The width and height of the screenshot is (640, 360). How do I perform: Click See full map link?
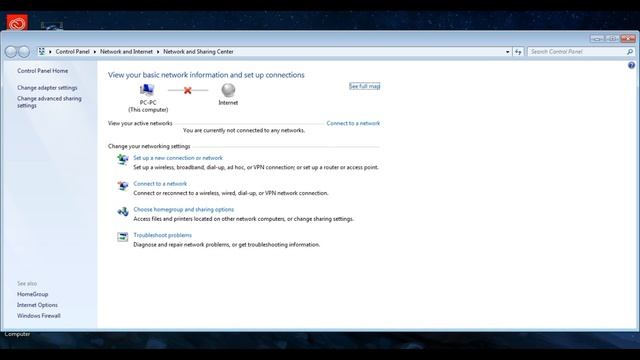pos(364,86)
